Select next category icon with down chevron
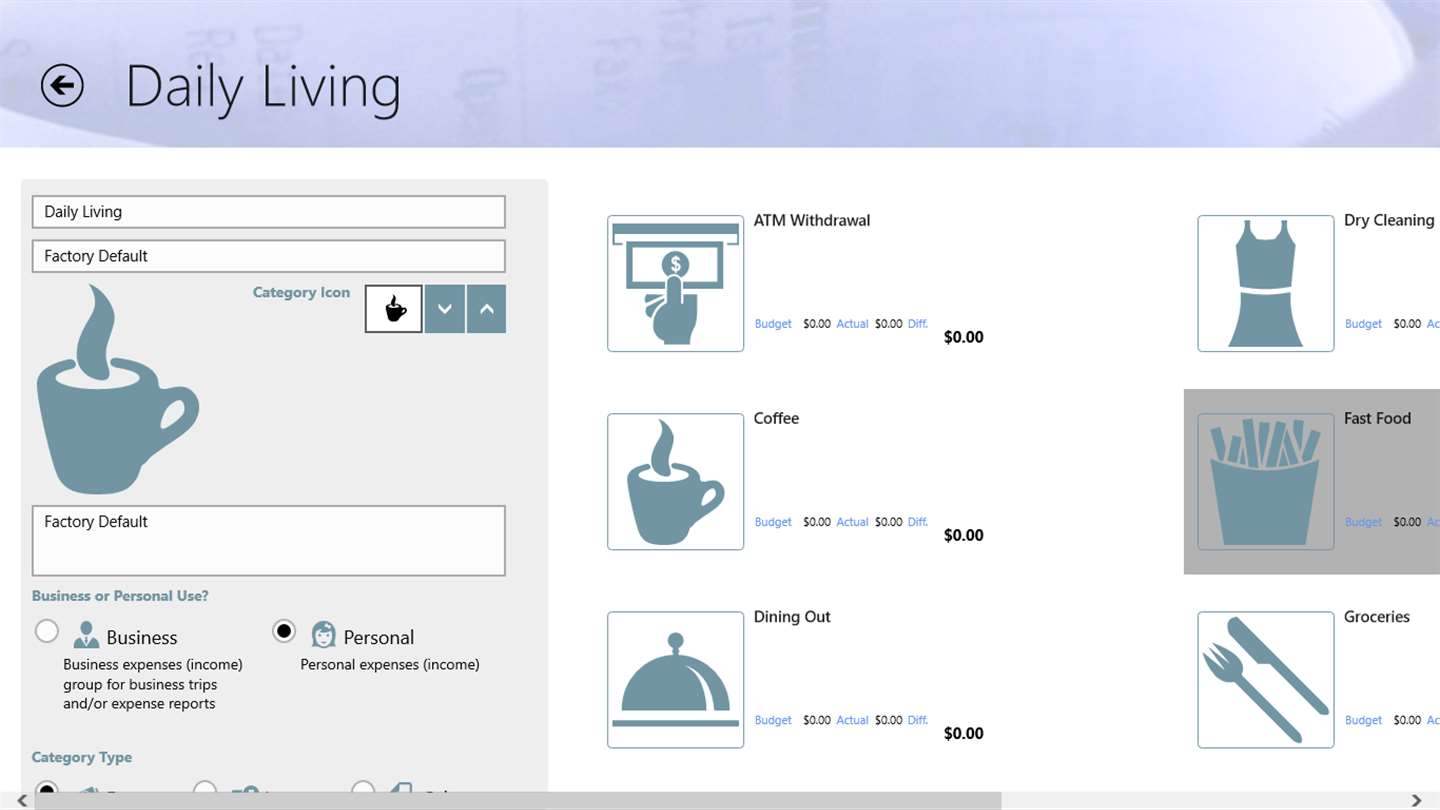 click(445, 309)
